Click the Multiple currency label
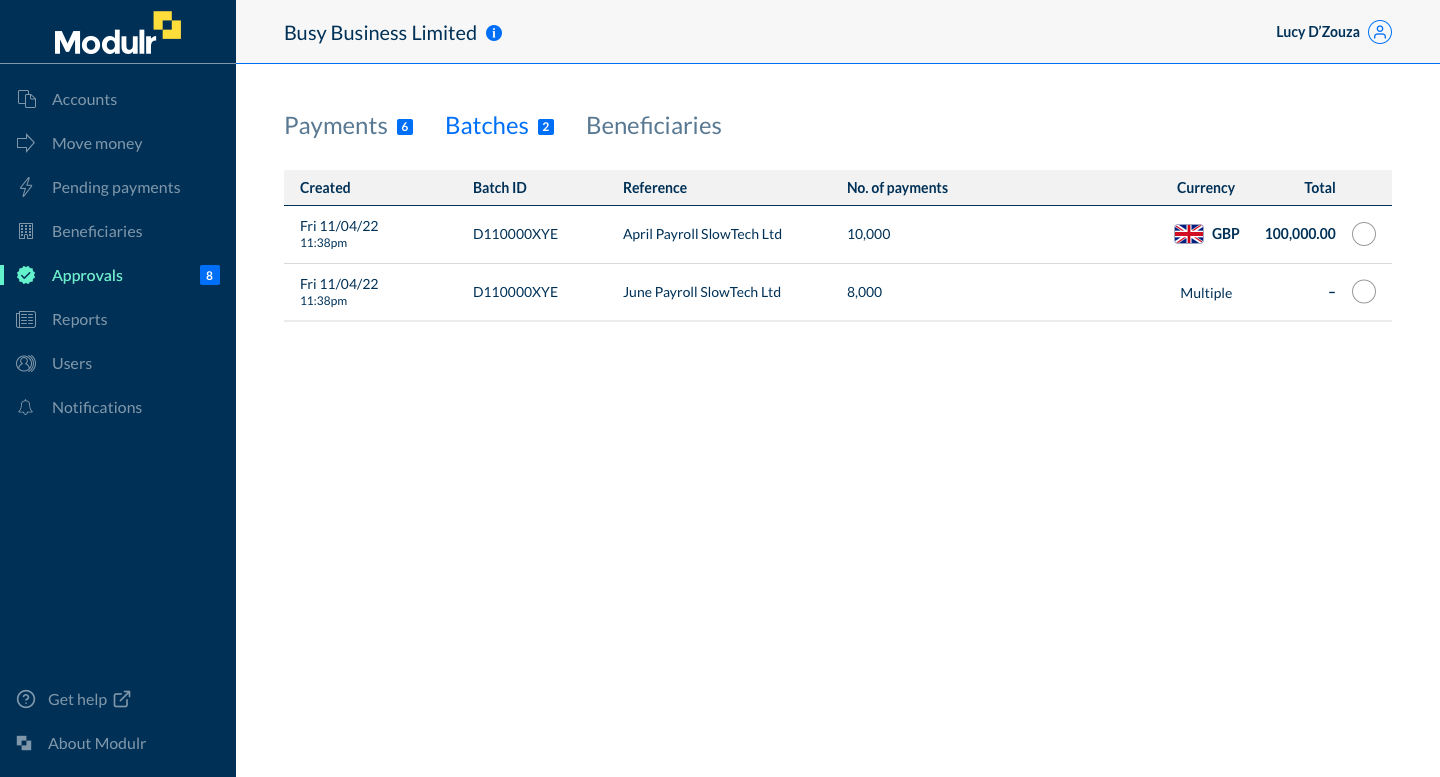The image size is (1440, 777). click(x=1206, y=293)
